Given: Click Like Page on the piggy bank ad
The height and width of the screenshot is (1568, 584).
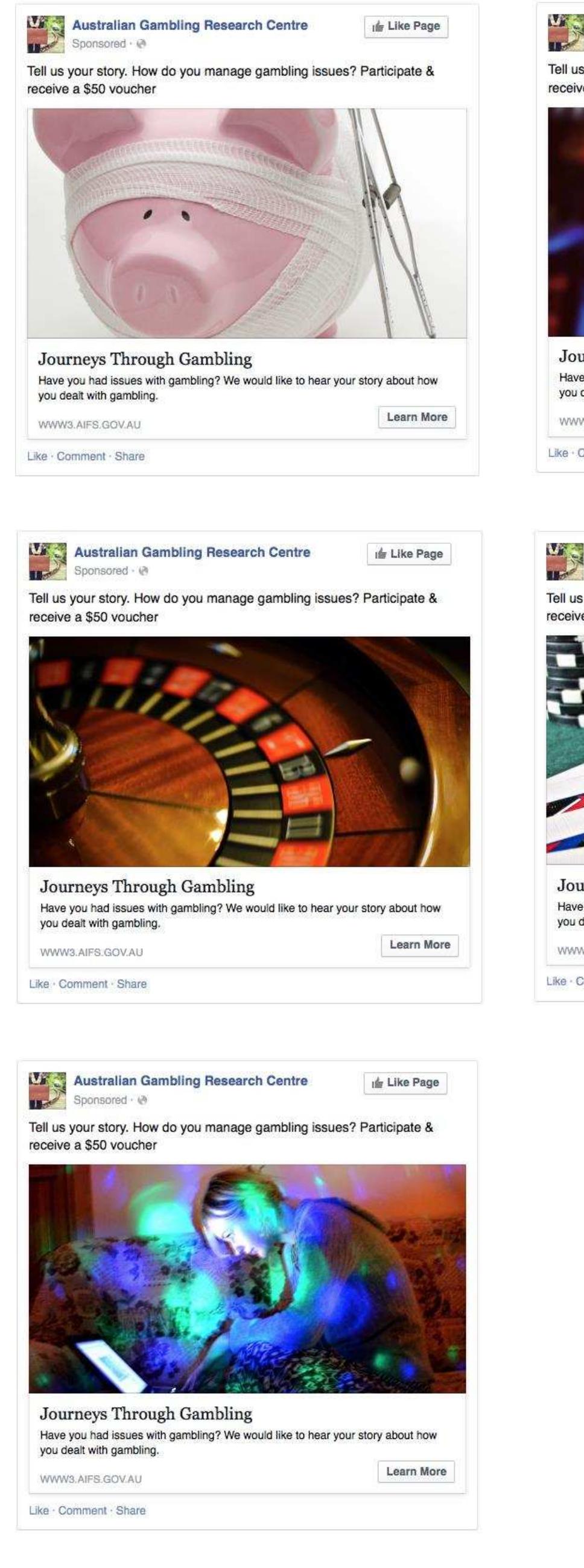Looking at the screenshot, I should [406, 26].
